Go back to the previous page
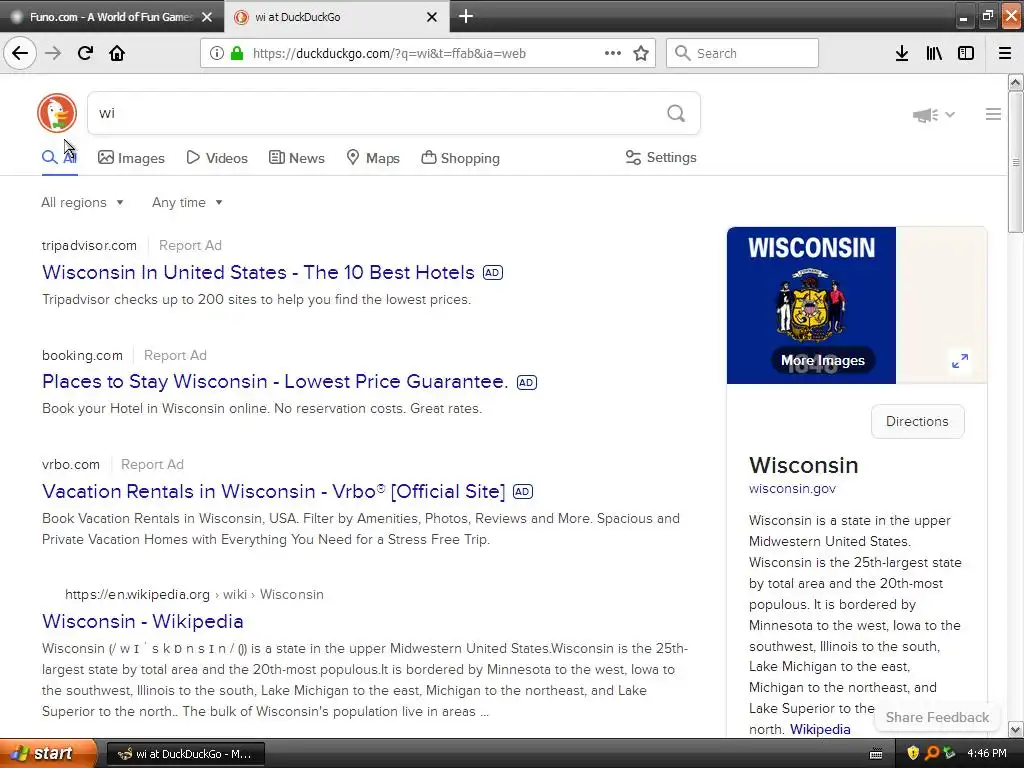This screenshot has width=1024, height=768. pyautogui.click(x=20, y=53)
